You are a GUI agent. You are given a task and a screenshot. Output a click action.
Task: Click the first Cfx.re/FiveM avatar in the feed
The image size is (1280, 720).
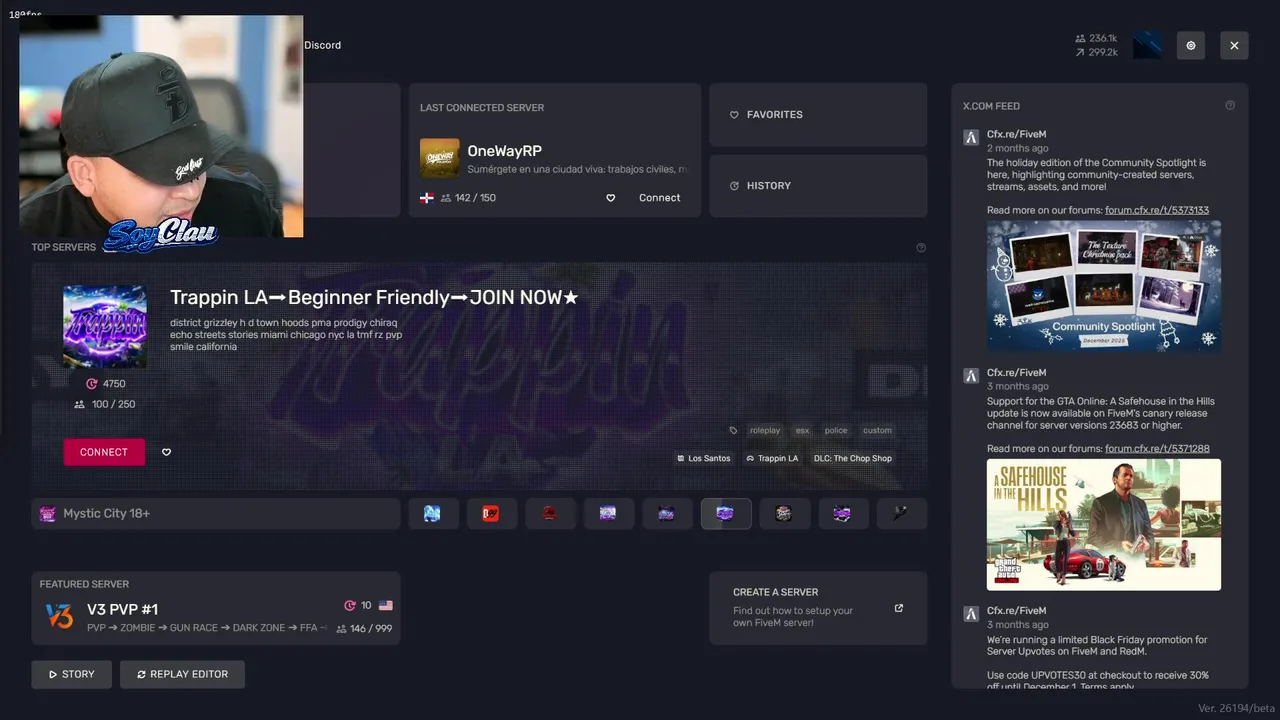pyautogui.click(x=970, y=138)
